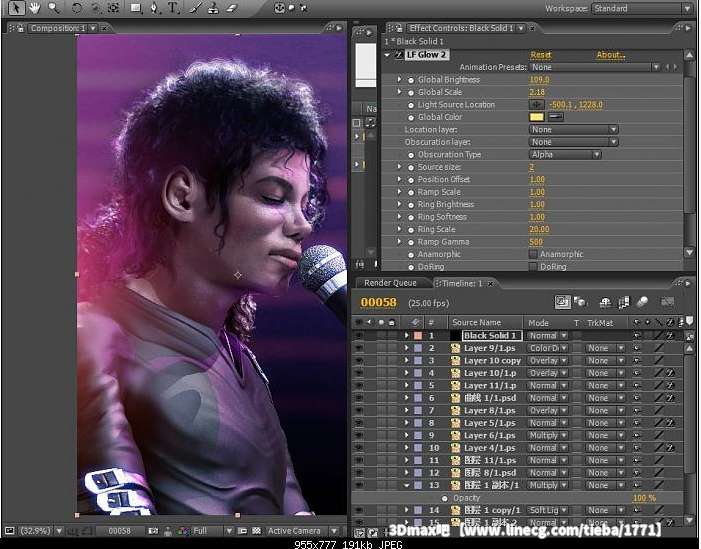Show channel with RGB circles icon
The image size is (701, 549).
coord(182,531)
